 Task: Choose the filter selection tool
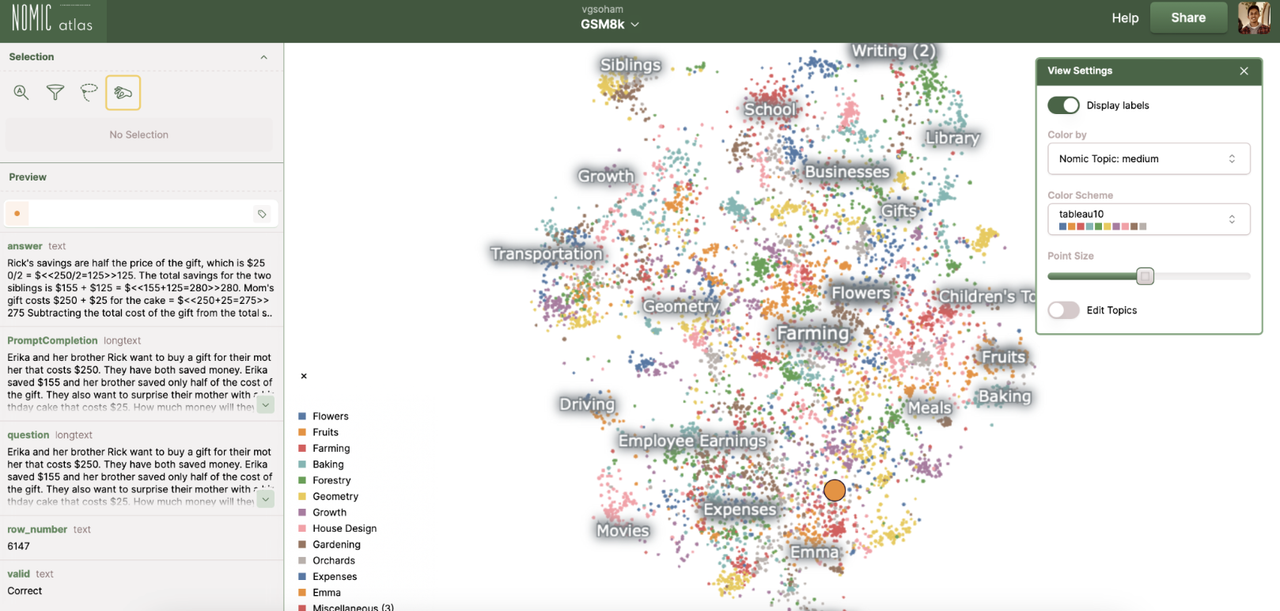click(55, 92)
